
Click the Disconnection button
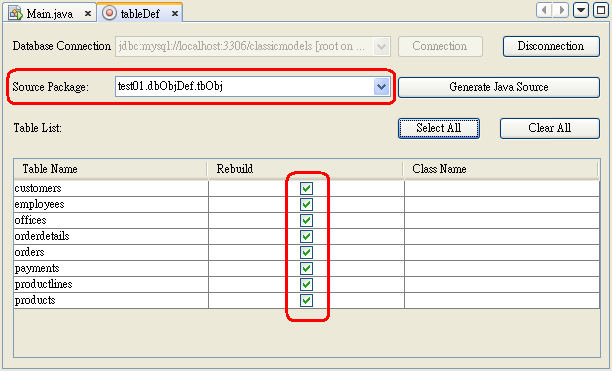click(551, 46)
